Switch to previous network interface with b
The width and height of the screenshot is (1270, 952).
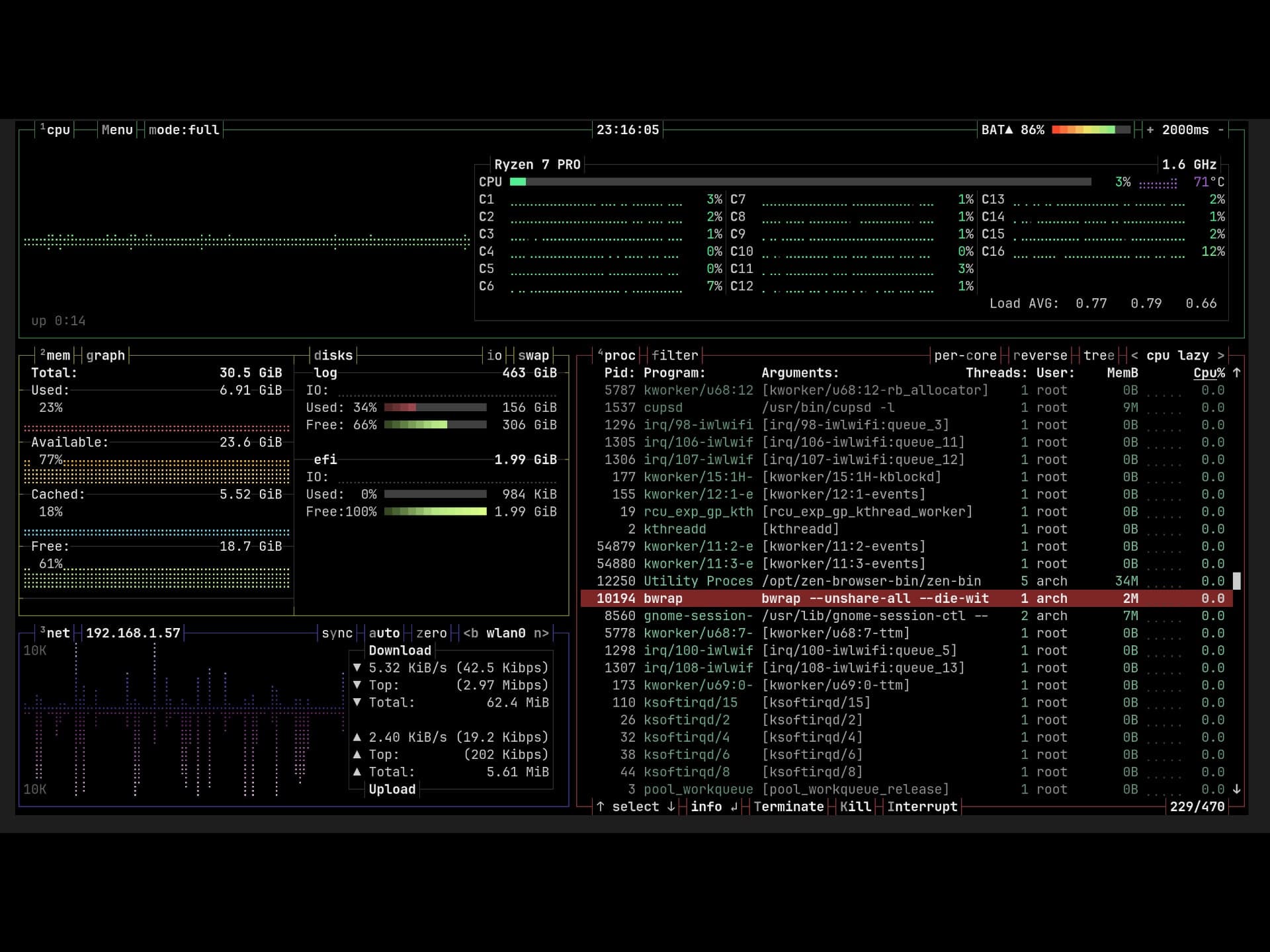tap(470, 633)
